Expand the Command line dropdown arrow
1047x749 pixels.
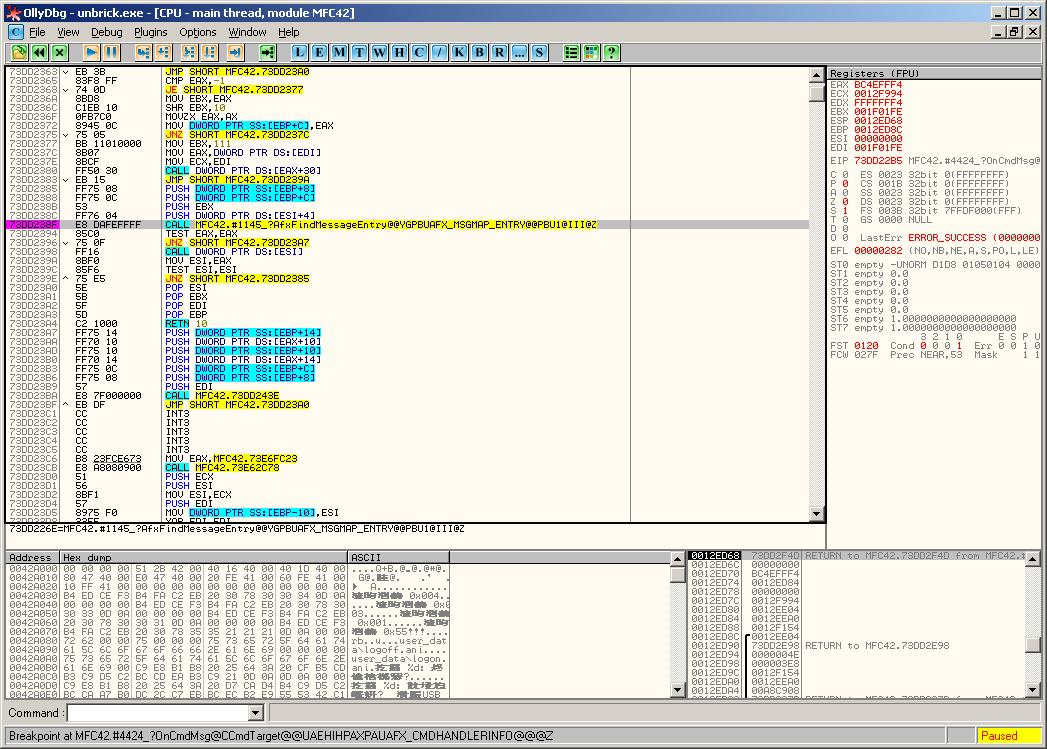[255, 713]
